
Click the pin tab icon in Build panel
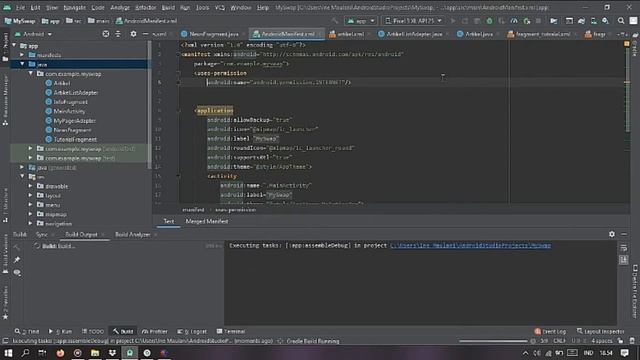click(x=17, y=260)
